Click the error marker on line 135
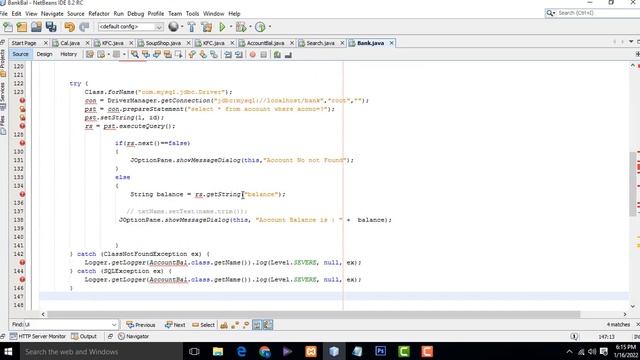 [x=22, y=194]
